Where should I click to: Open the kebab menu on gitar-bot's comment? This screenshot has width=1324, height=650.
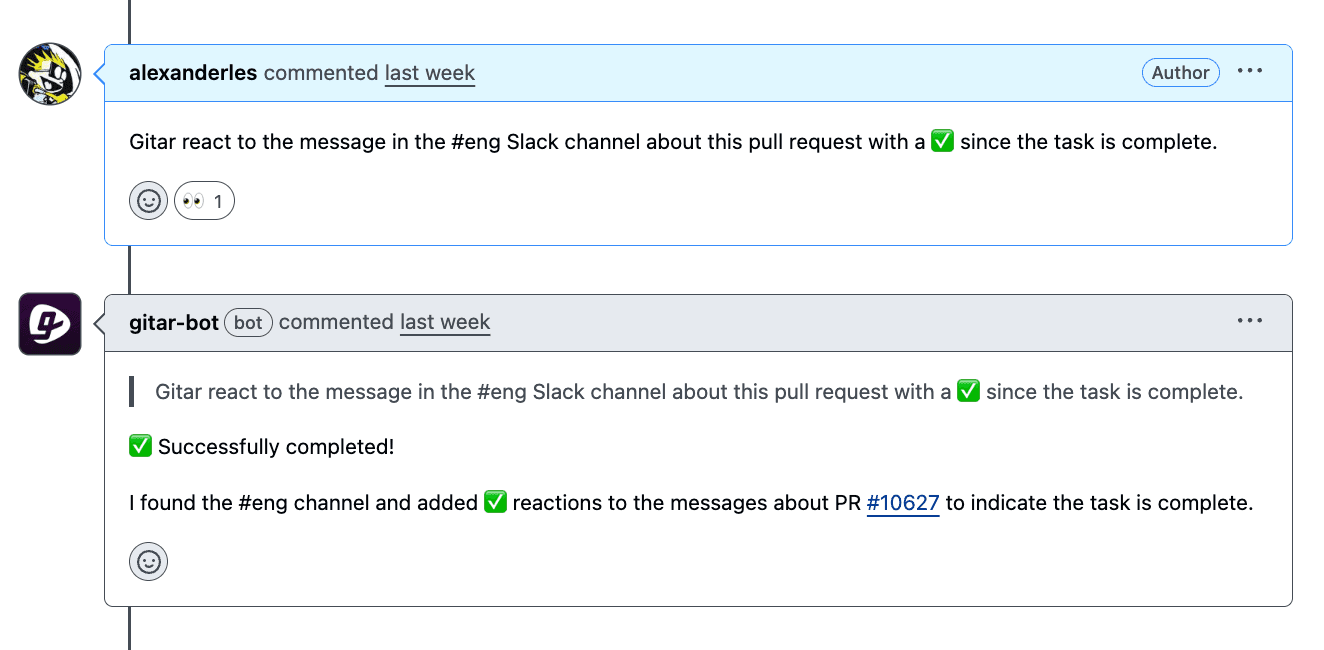(1250, 321)
